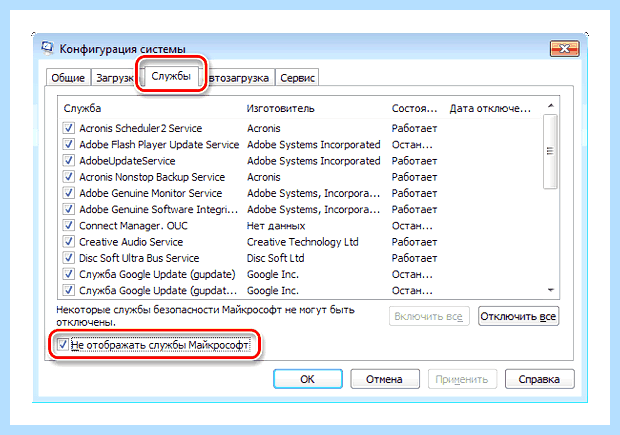This screenshot has height=435, width=620.
Task: Click Отключить все button
Action: coord(518,316)
